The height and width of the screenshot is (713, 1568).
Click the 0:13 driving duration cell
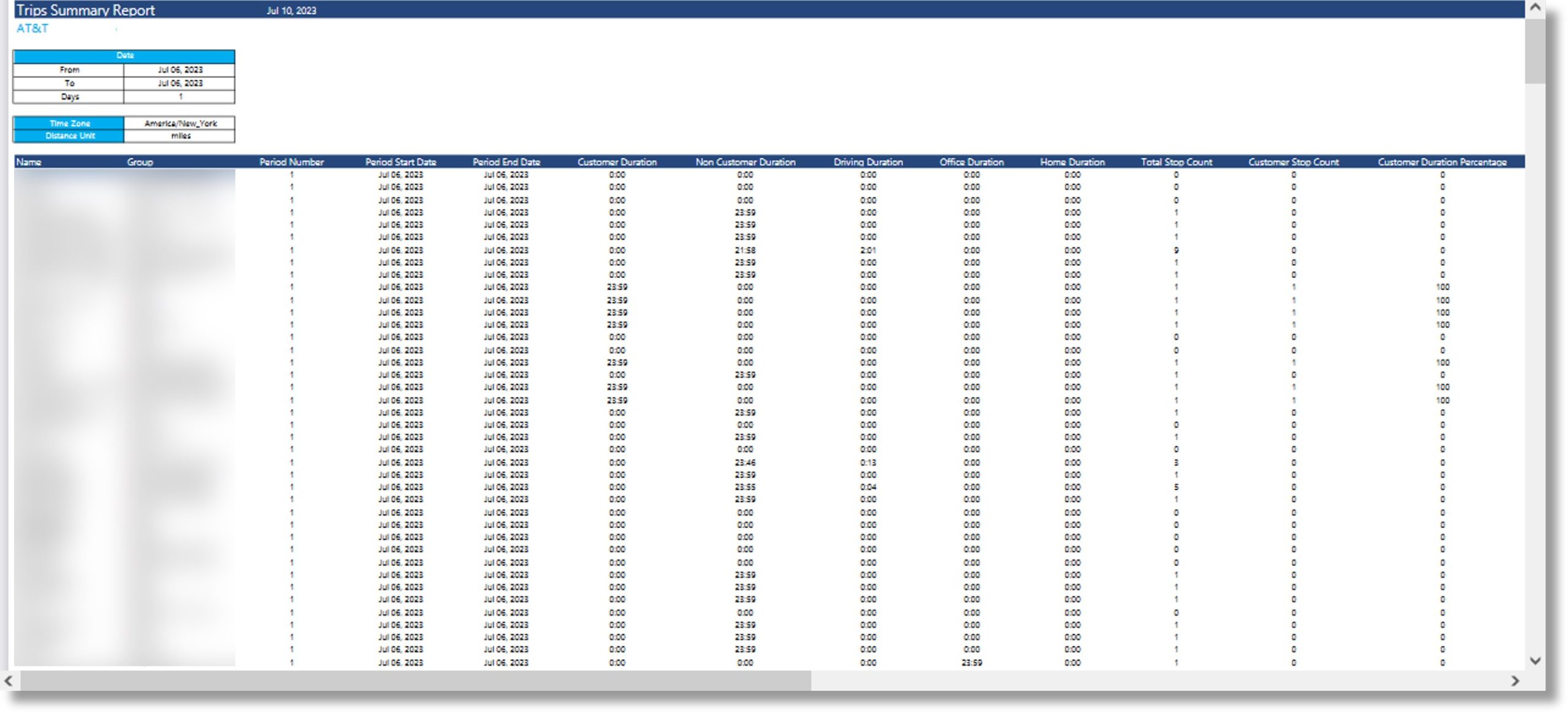coord(868,463)
